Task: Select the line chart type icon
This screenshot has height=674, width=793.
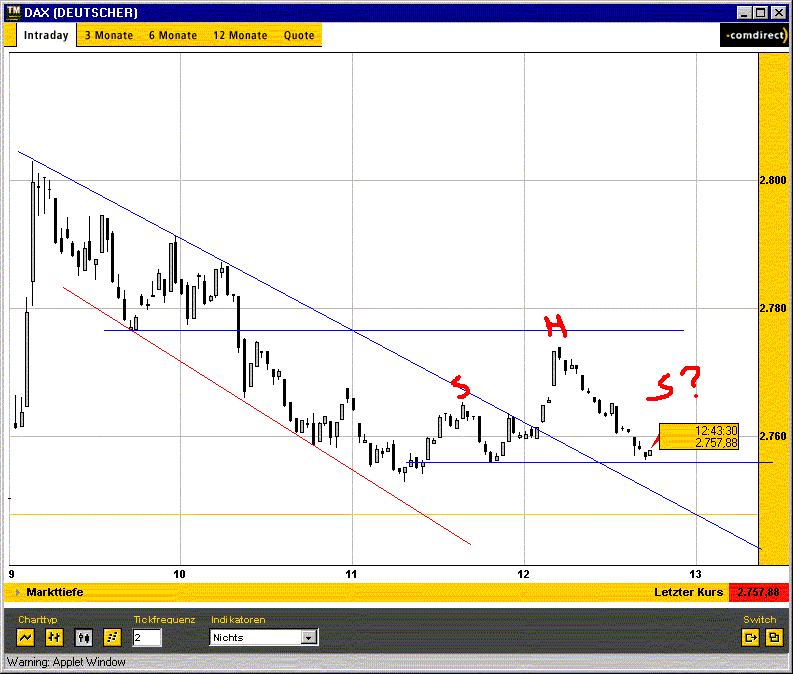Action: pos(25,637)
